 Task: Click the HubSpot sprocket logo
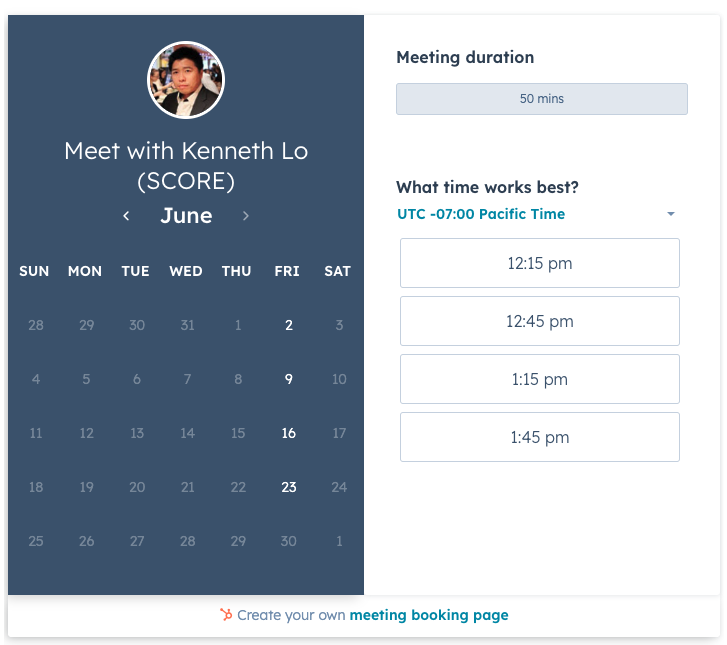pos(226,614)
